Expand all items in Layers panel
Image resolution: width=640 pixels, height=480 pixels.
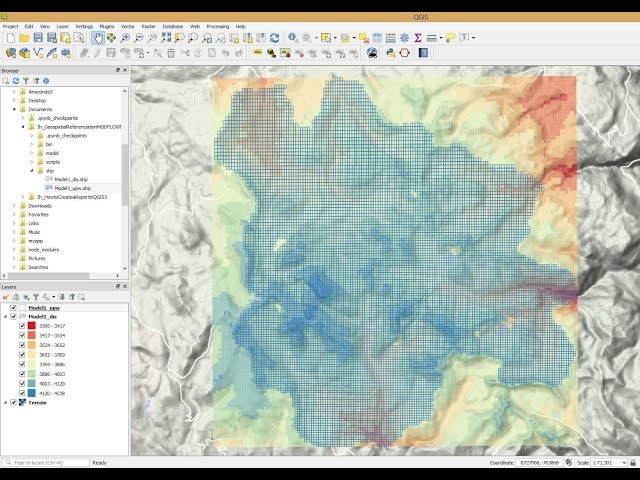(62, 297)
